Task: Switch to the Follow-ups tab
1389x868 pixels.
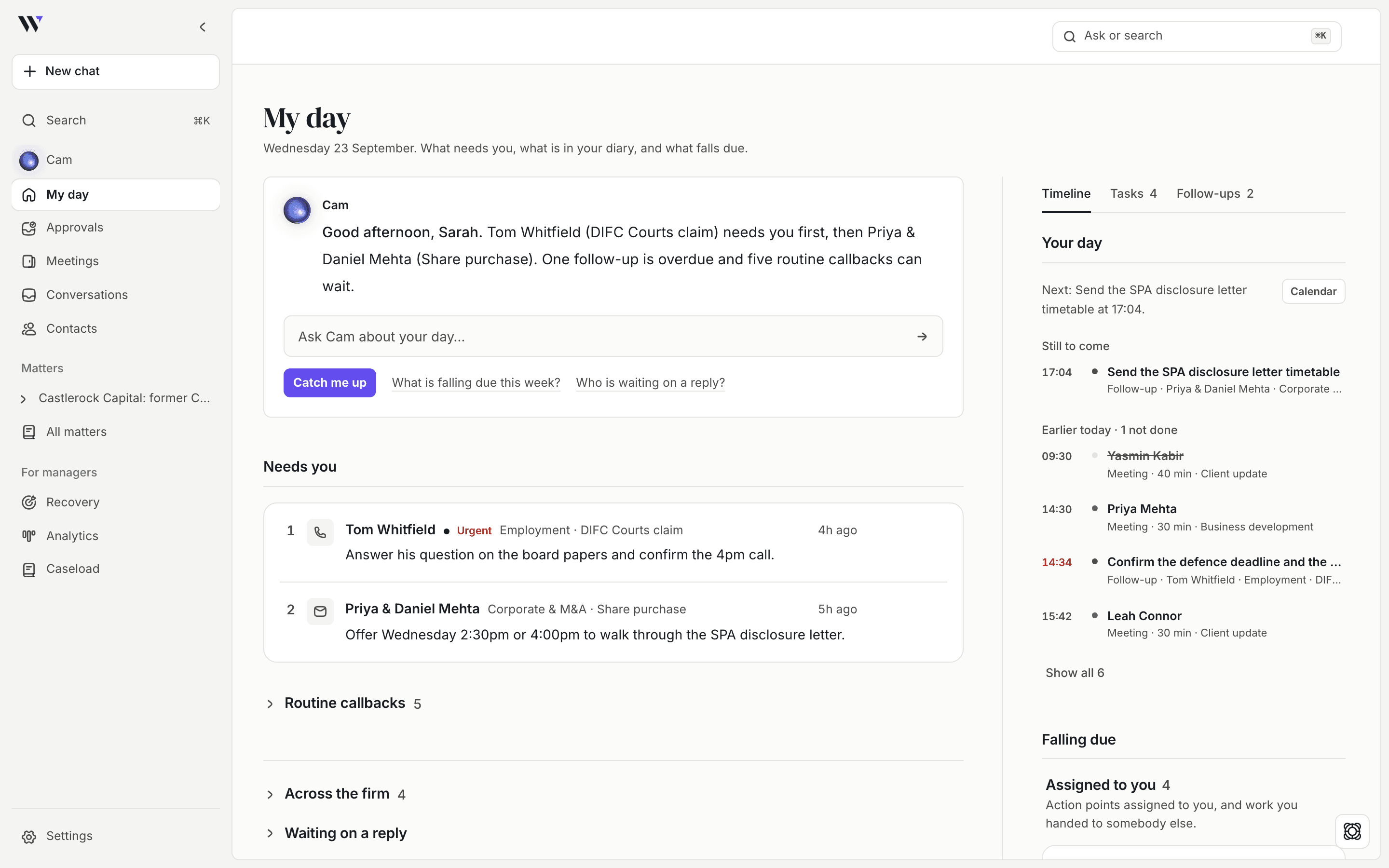Action: (x=1214, y=194)
